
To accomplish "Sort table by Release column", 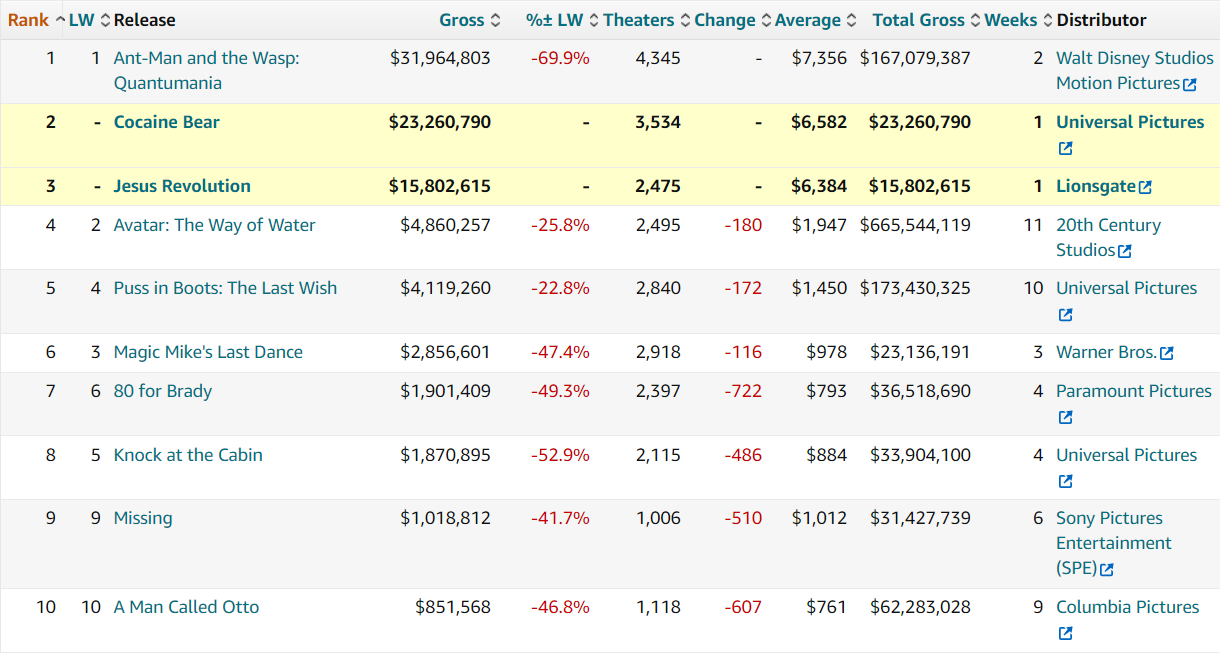I will point(144,20).
